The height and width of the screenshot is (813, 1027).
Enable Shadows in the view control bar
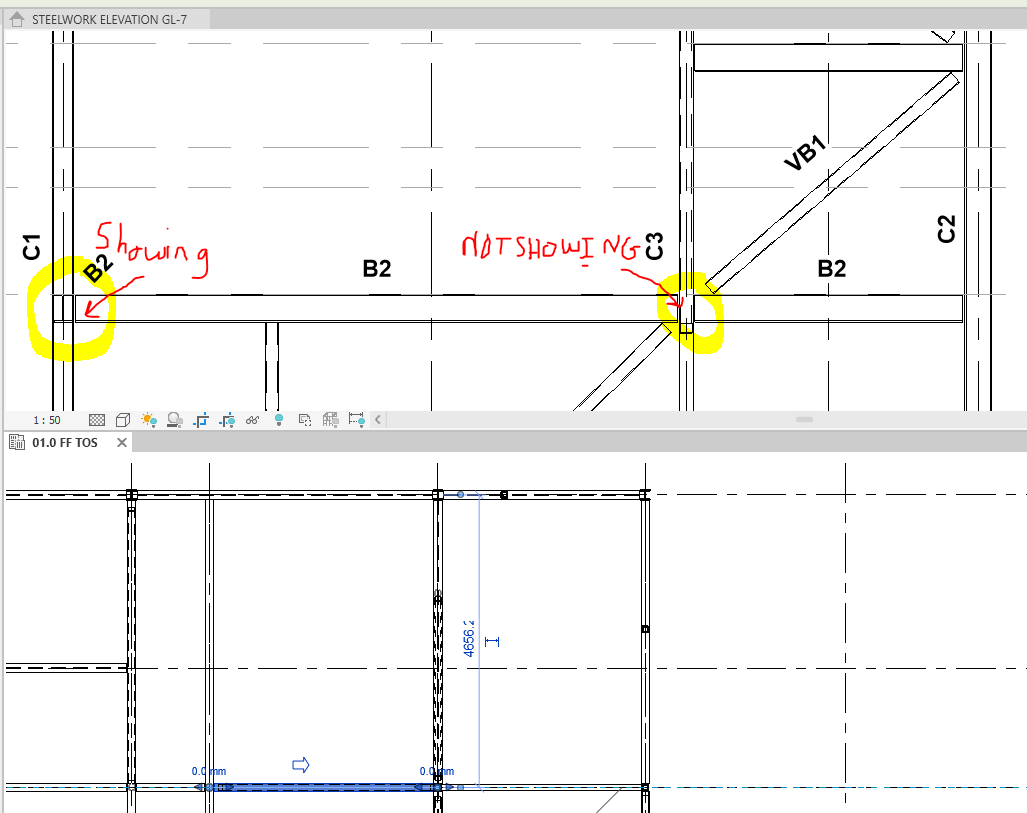click(174, 419)
